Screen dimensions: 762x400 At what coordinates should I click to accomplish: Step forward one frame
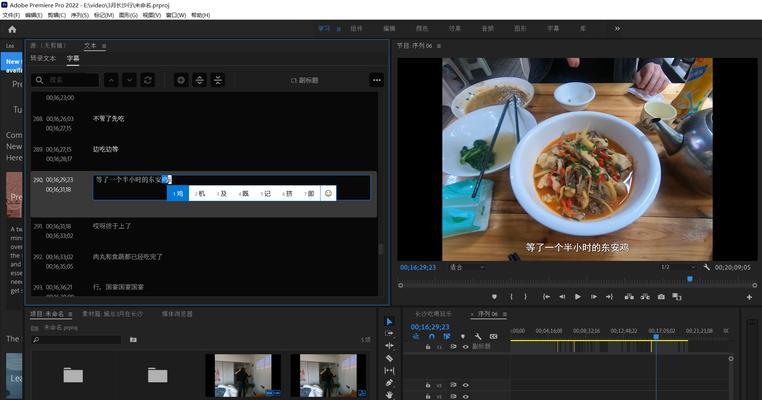(593, 296)
